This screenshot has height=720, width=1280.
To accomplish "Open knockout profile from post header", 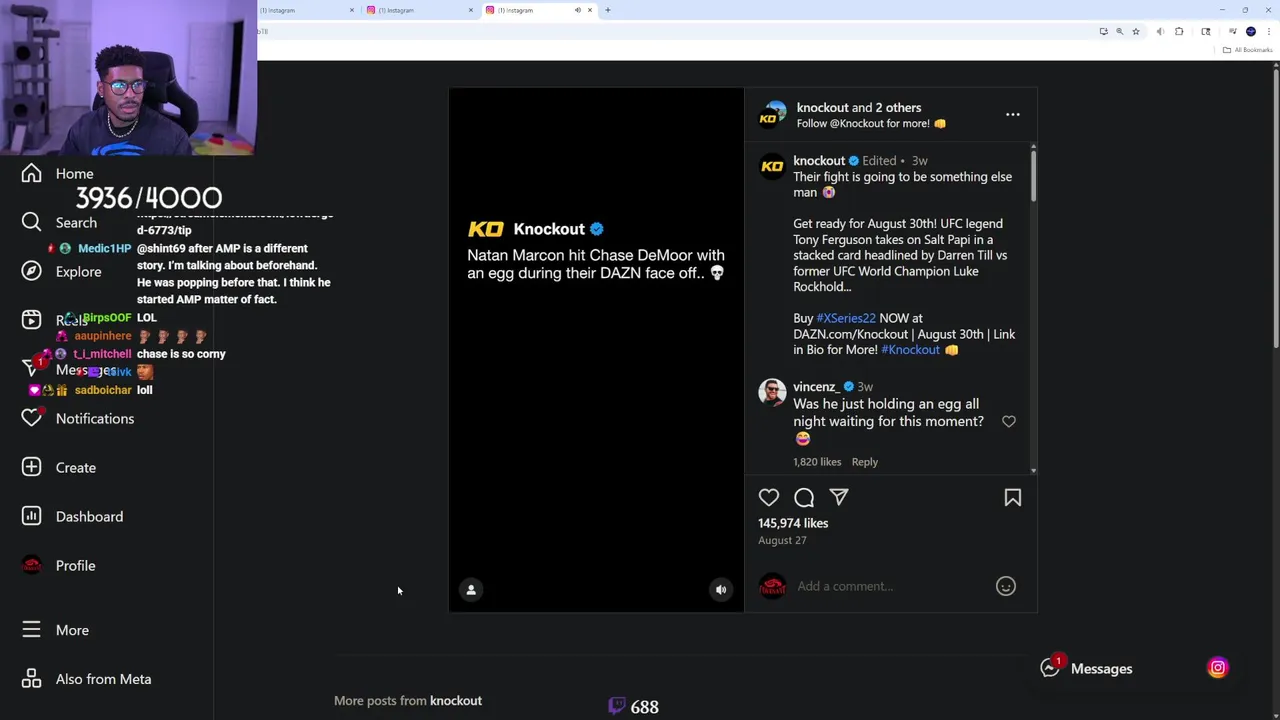I will tap(822, 108).
